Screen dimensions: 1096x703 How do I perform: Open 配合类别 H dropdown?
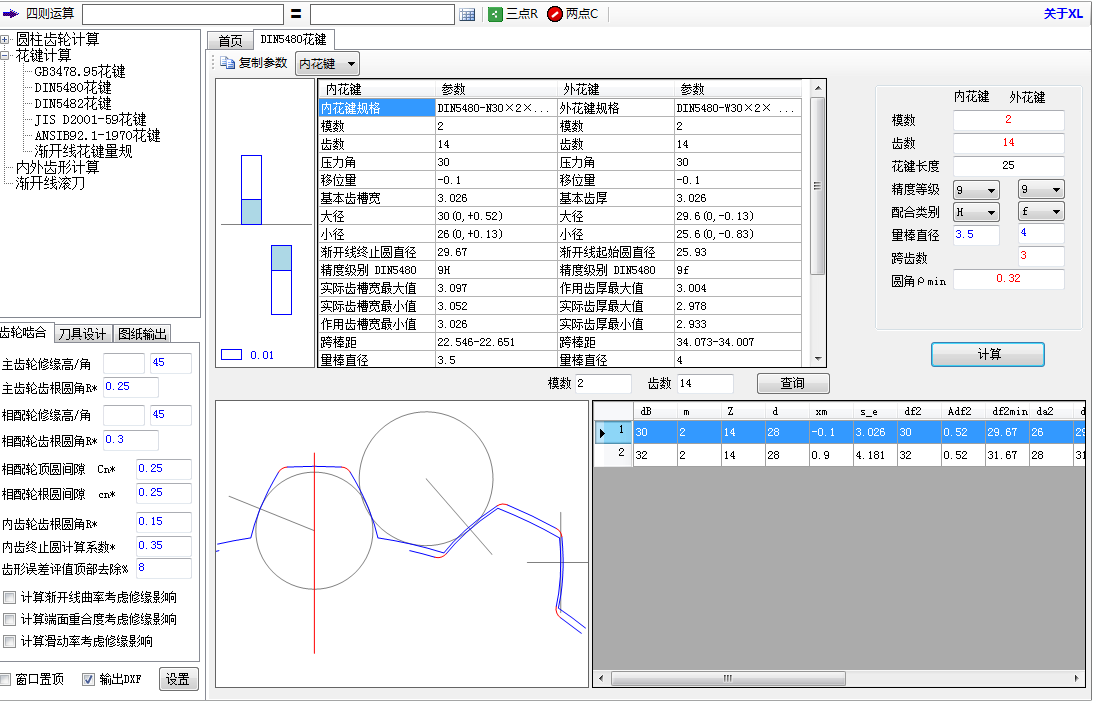click(976, 212)
